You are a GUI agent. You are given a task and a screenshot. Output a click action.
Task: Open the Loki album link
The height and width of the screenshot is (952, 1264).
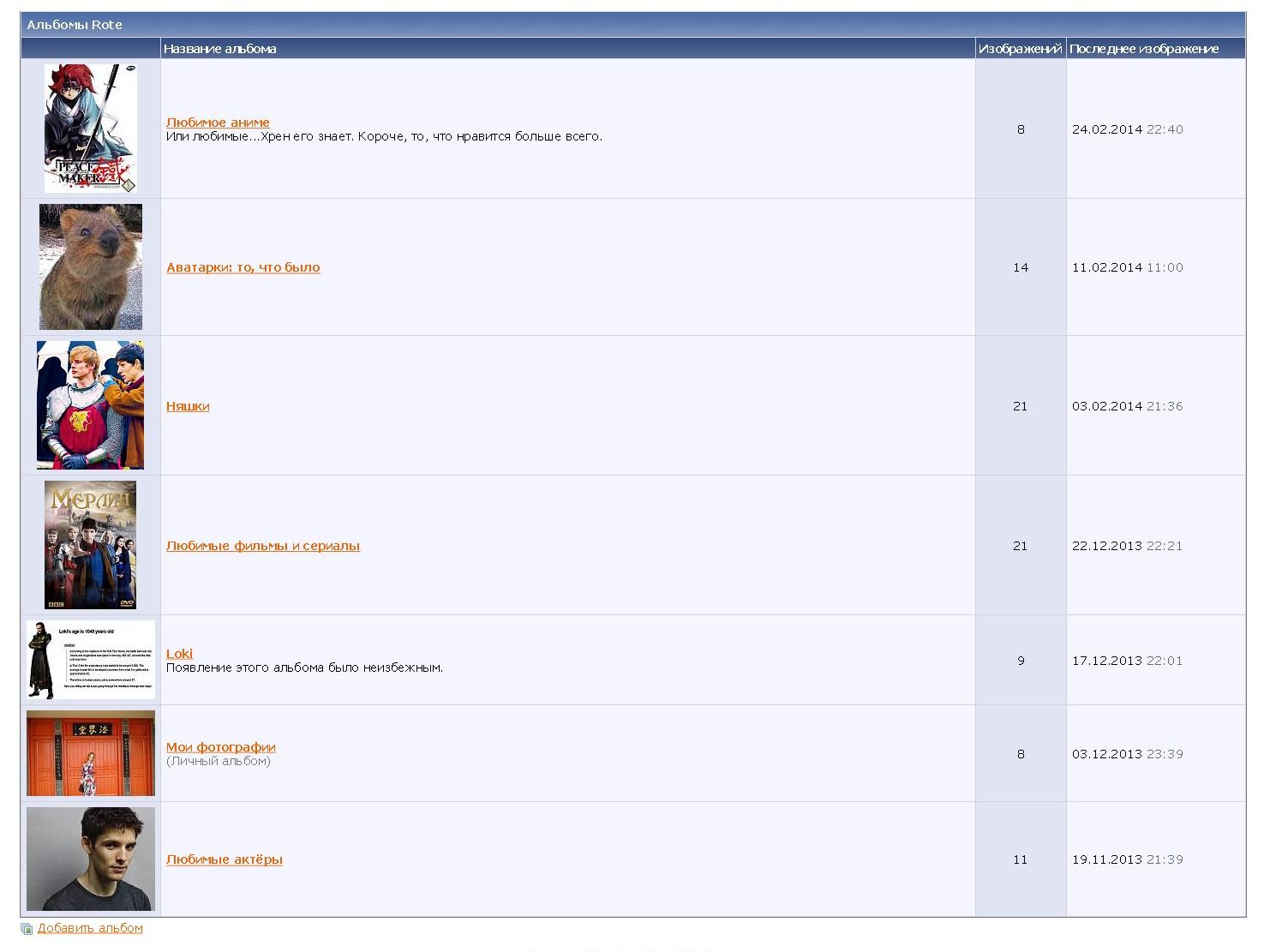click(179, 654)
